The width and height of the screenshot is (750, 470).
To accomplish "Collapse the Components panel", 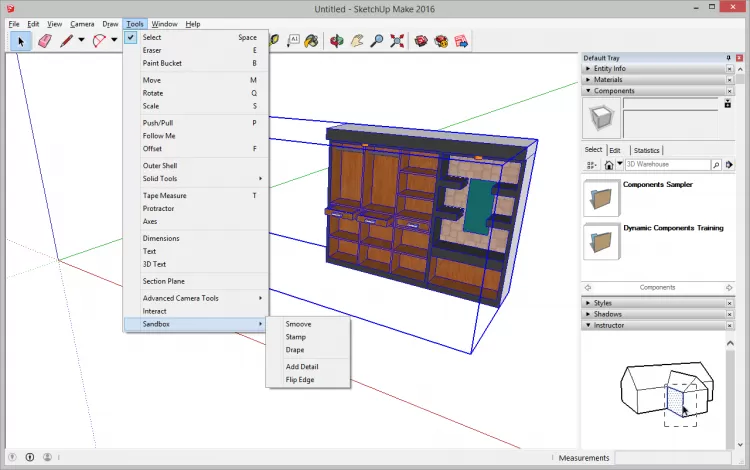I will pos(614,91).
